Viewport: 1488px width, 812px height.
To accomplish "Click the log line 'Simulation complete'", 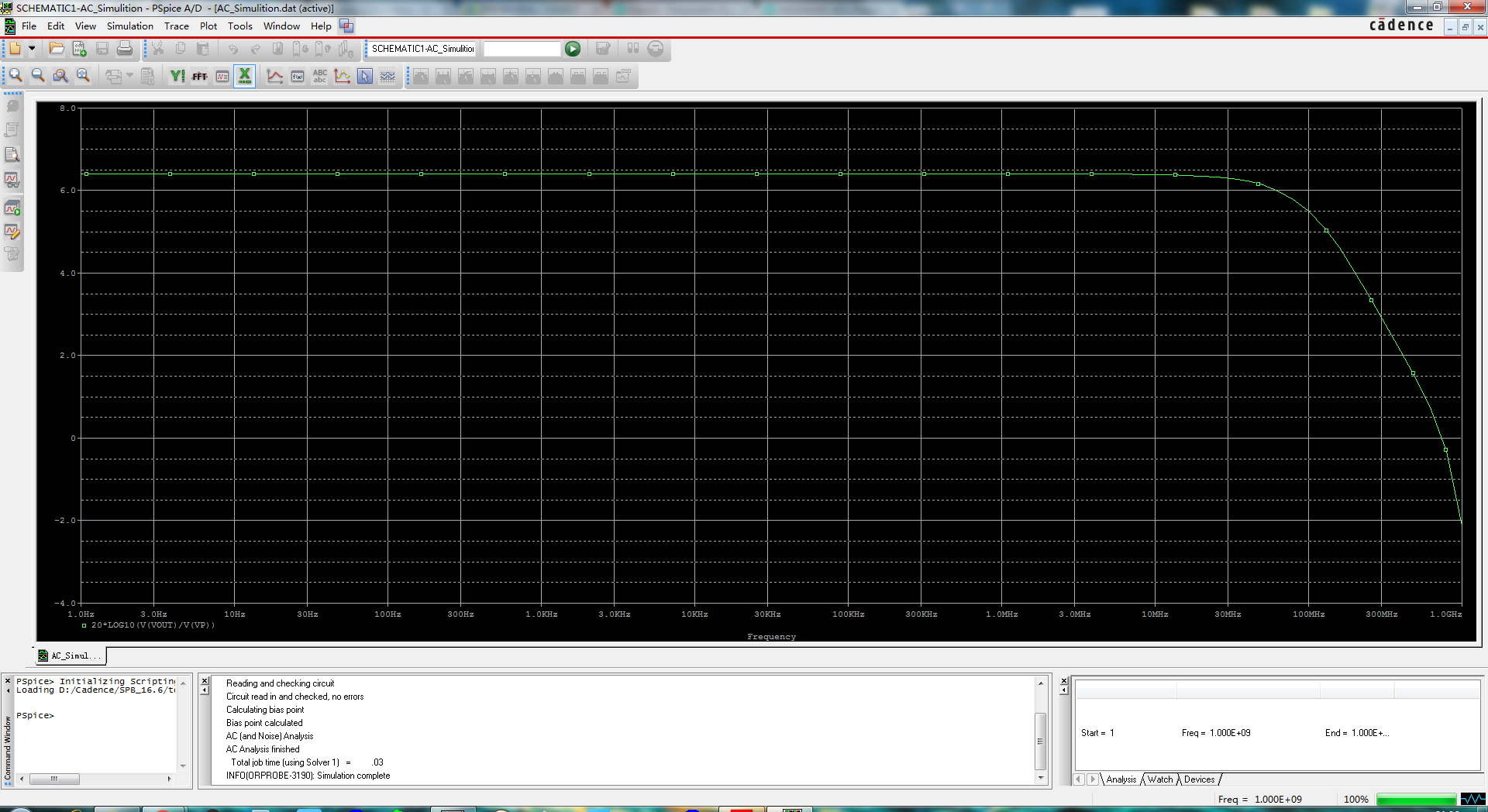I will [x=308, y=776].
